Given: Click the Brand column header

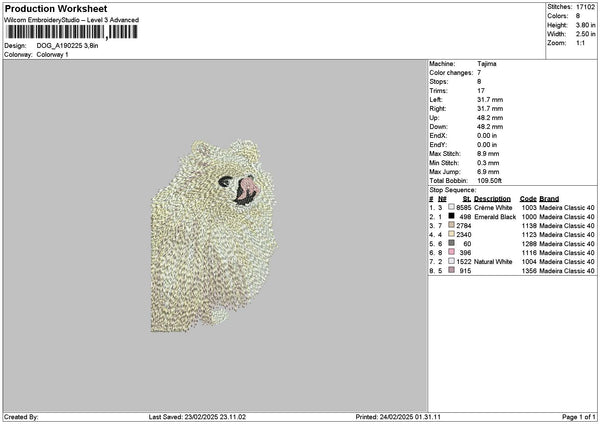Looking at the screenshot, I should pyautogui.click(x=551, y=198).
